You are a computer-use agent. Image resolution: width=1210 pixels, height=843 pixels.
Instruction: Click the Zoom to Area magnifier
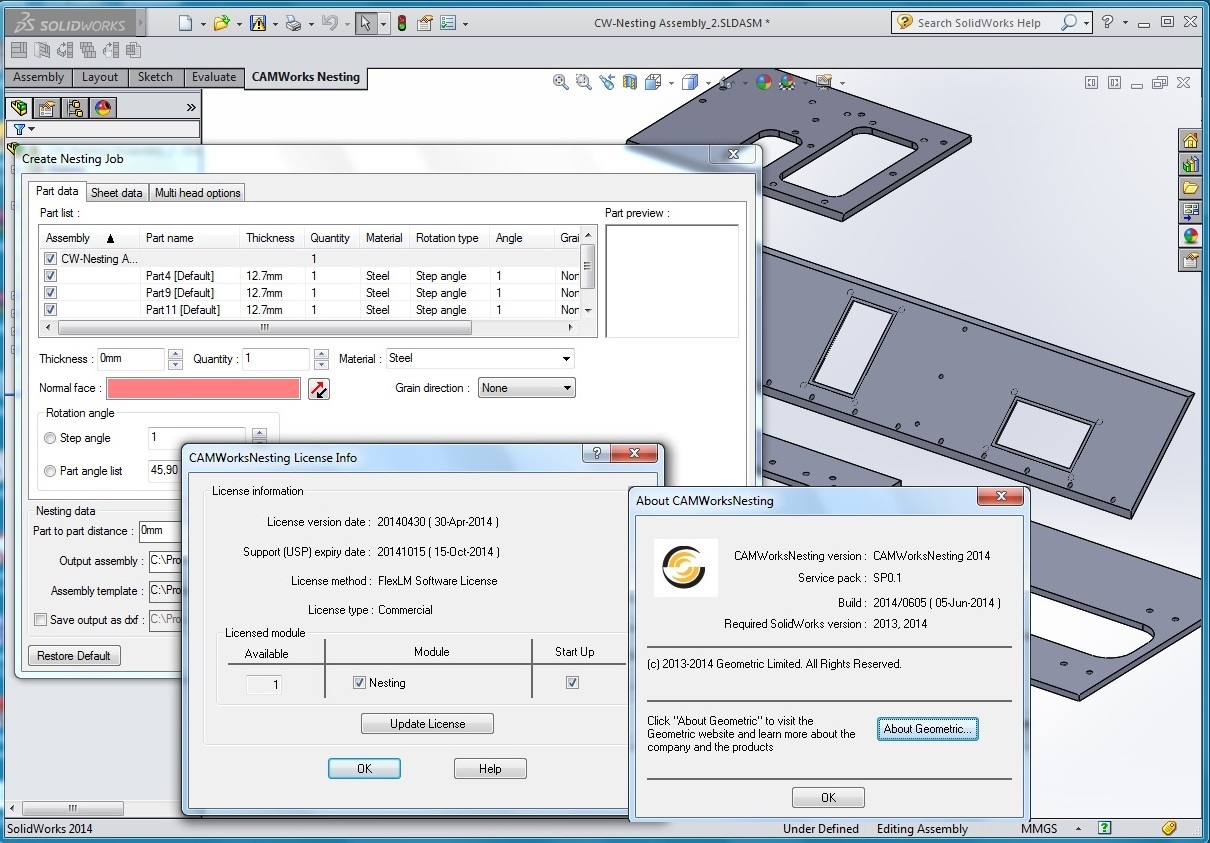click(x=583, y=82)
